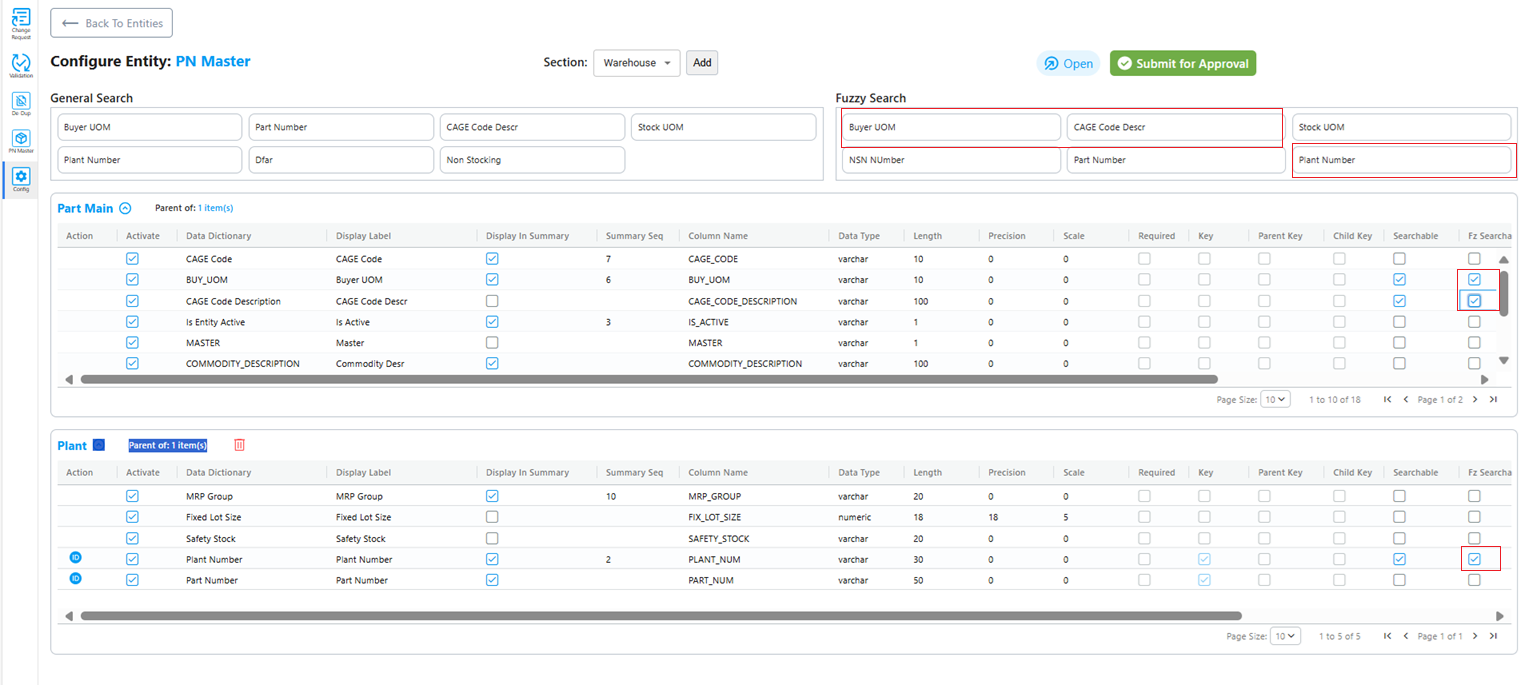Viewport: 1525px width, 685px height.
Task: Click Submit for Approval button
Action: (1183, 63)
